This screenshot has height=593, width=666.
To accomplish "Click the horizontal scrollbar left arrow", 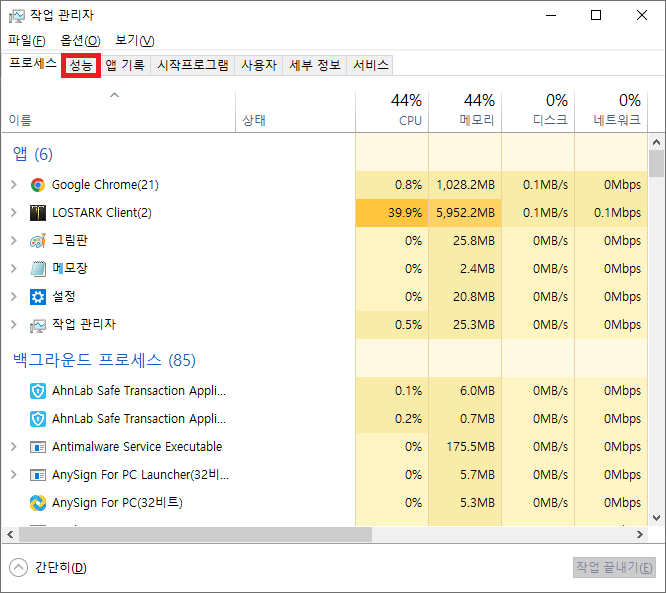I will (x=10, y=534).
